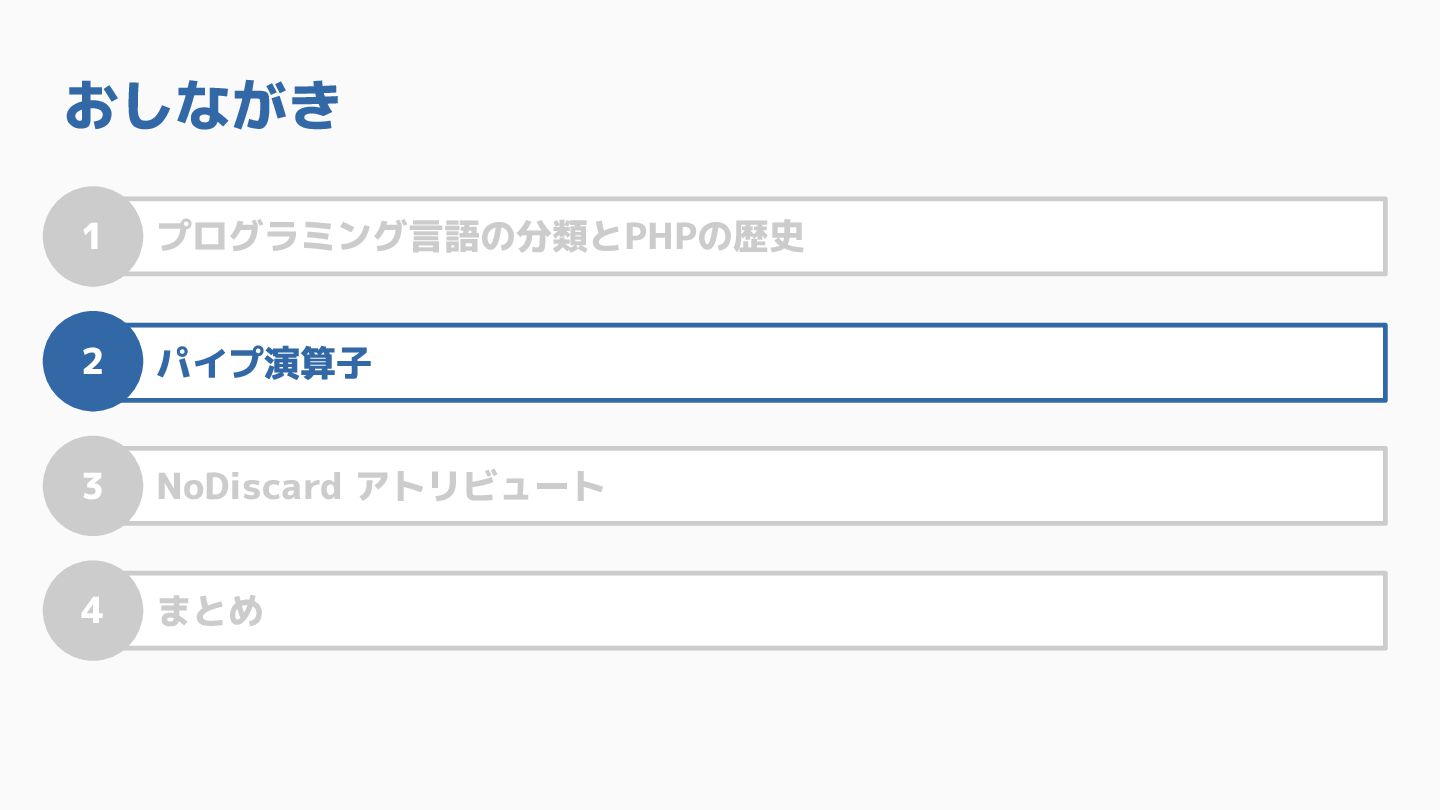
Task: Select the プログラミング言語の分類とPHPの歴史 item text
Action: point(480,237)
